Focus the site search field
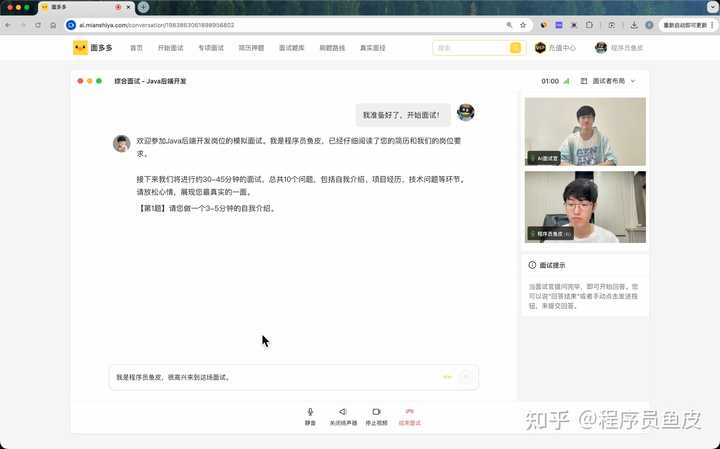 (471, 48)
